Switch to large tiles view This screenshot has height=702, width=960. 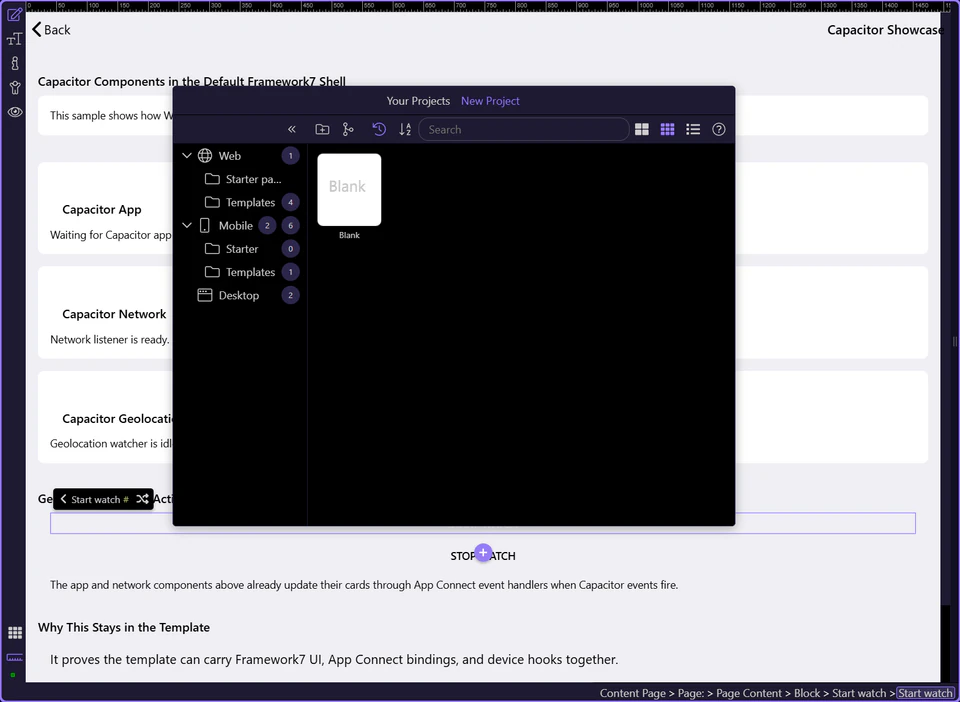pyautogui.click(x=642, y=129)
